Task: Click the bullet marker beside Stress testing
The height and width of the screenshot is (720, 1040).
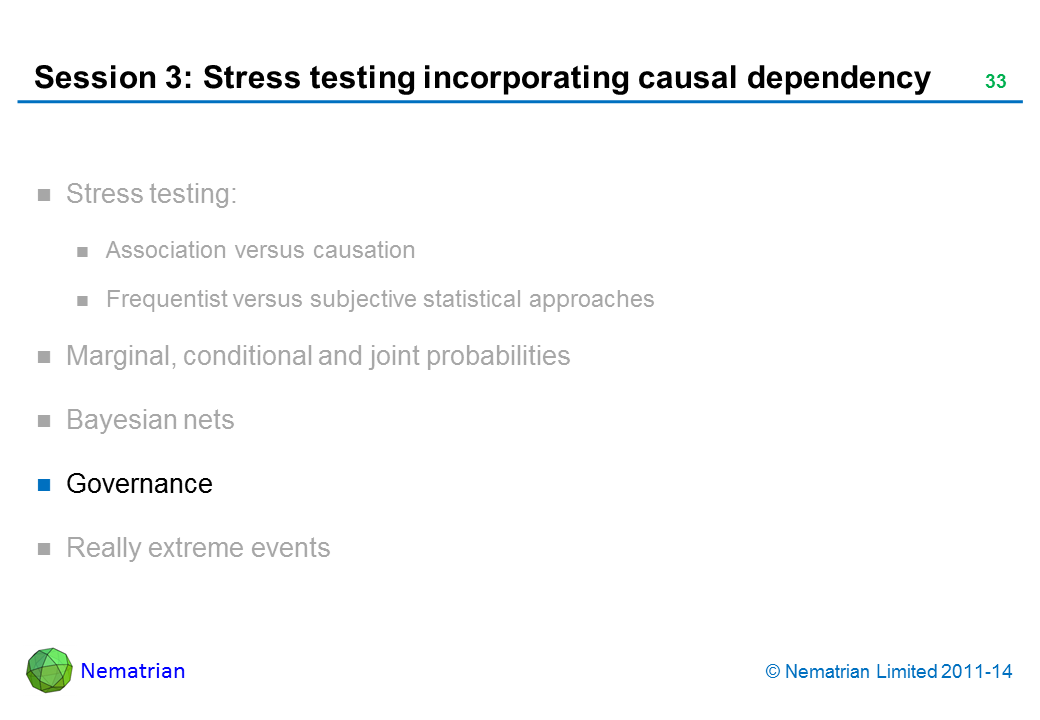Action: click(x=44, y=195)
